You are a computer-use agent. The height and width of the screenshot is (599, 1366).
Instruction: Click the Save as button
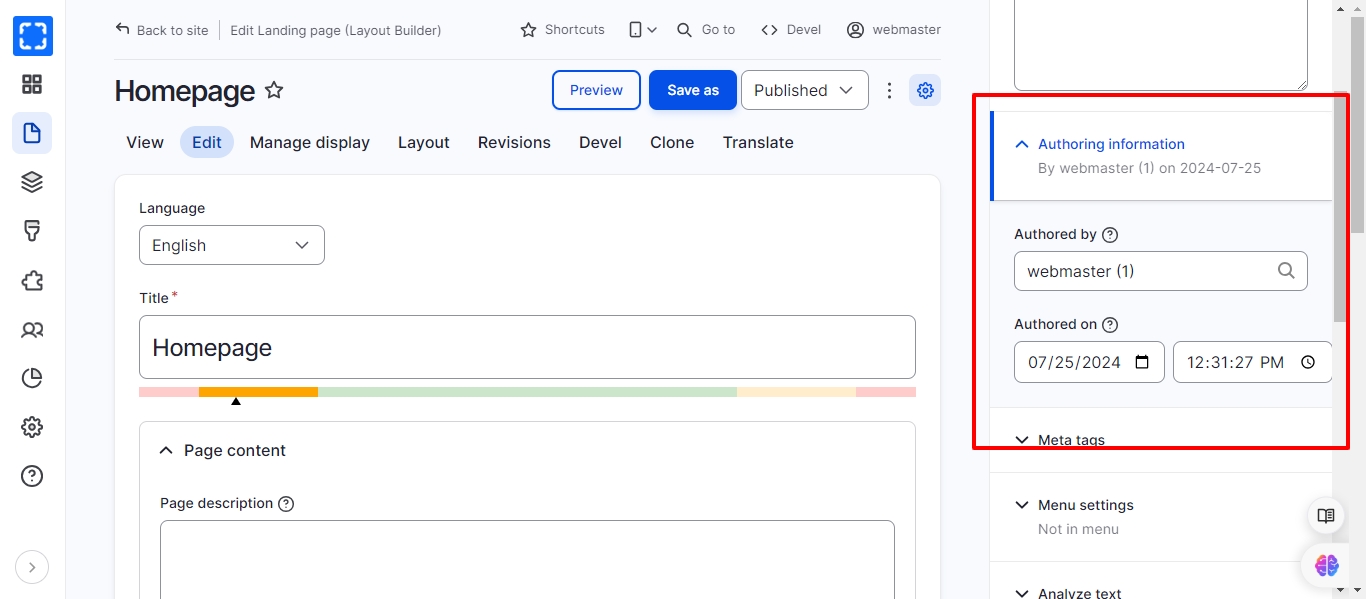coord(693,90)
